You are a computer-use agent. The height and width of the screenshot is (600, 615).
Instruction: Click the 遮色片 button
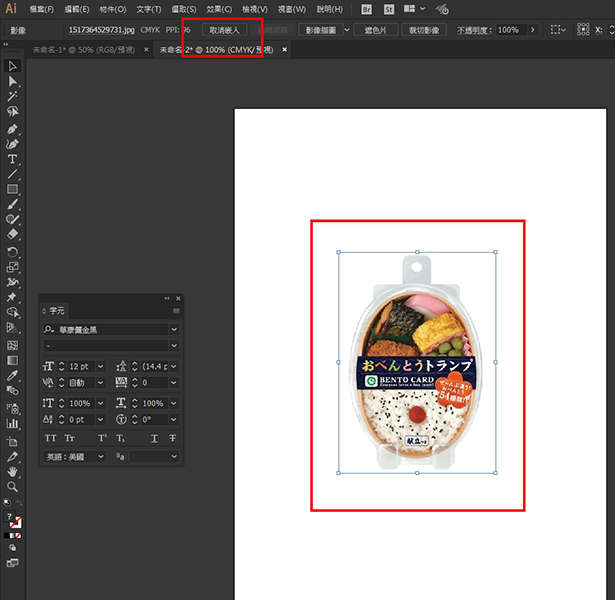[376, 30]
